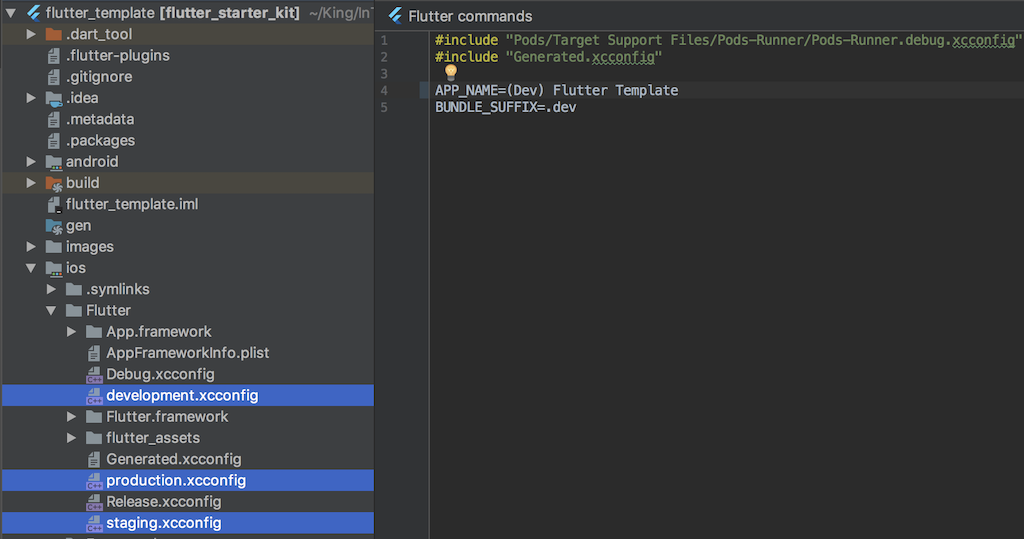
Task: Open the .packages file name
Action: (x=100, y=140)
